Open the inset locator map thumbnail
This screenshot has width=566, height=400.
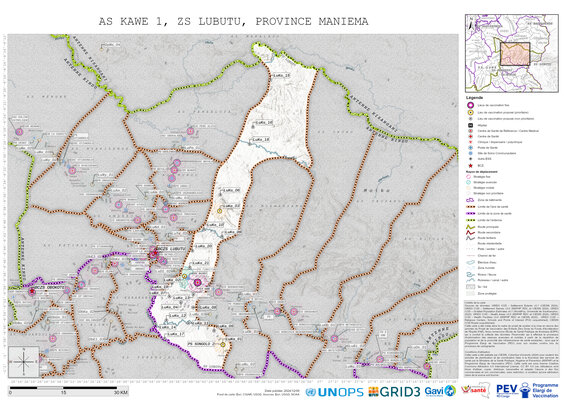click(x=512, y=53)
